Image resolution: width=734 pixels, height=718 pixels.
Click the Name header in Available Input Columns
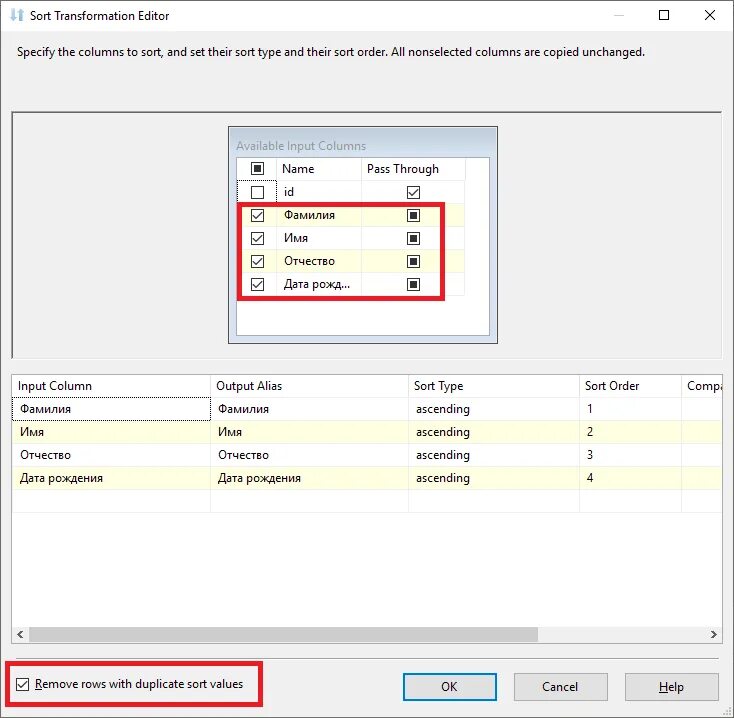[x=319, y=169]
